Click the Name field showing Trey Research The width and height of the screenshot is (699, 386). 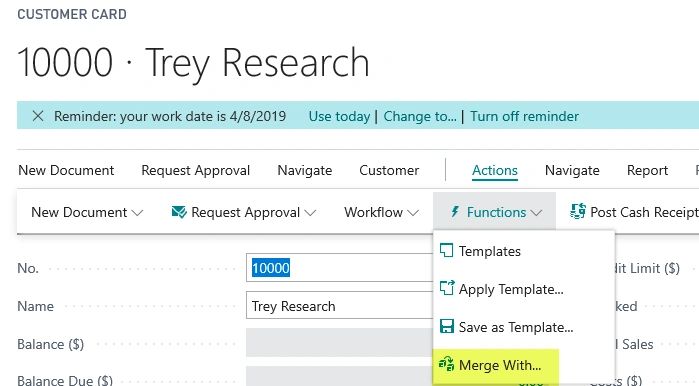339,306
